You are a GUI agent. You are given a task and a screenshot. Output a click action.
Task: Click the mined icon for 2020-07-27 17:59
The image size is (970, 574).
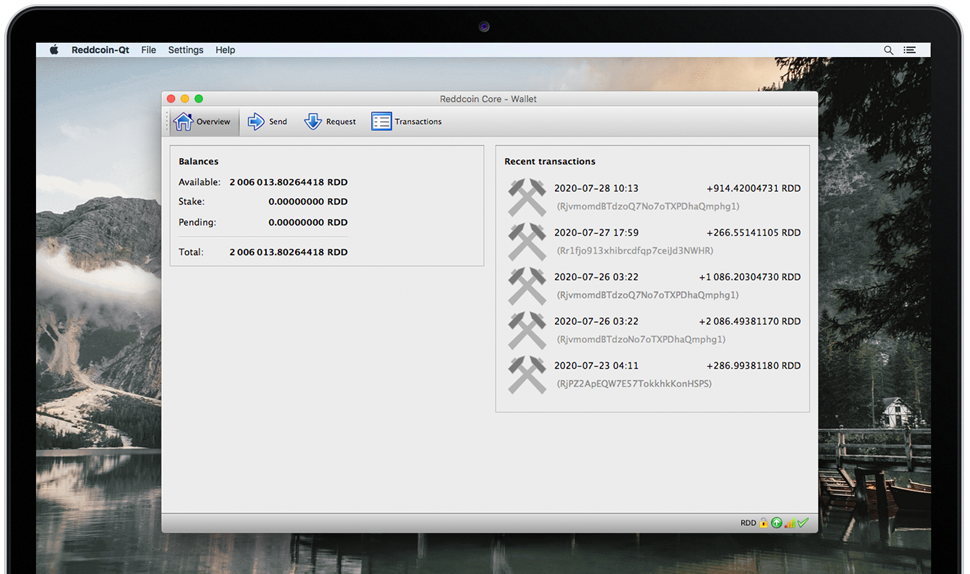click(527, 242)
